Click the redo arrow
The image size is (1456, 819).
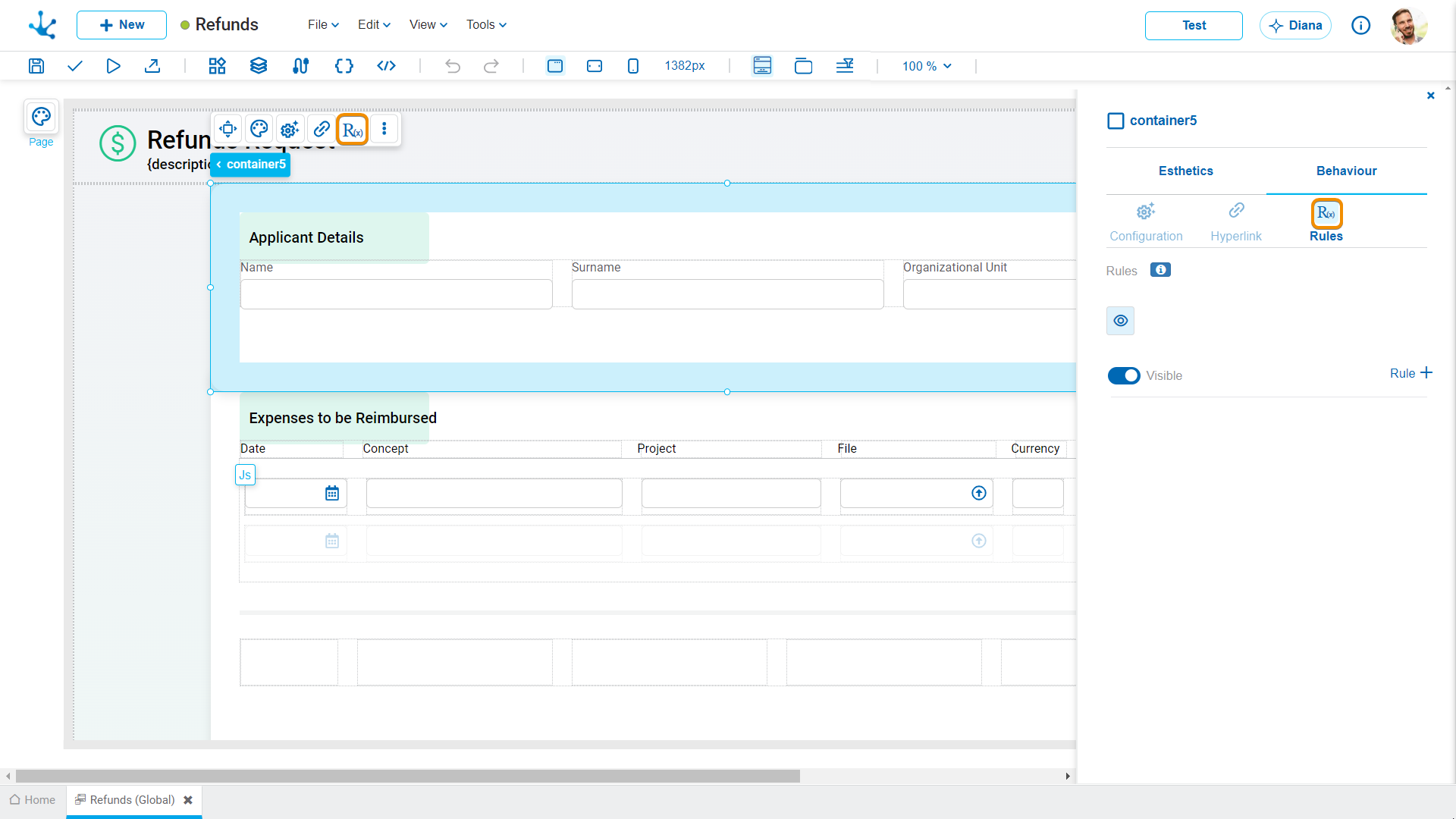pyautogui.click(x=491, y=66)
